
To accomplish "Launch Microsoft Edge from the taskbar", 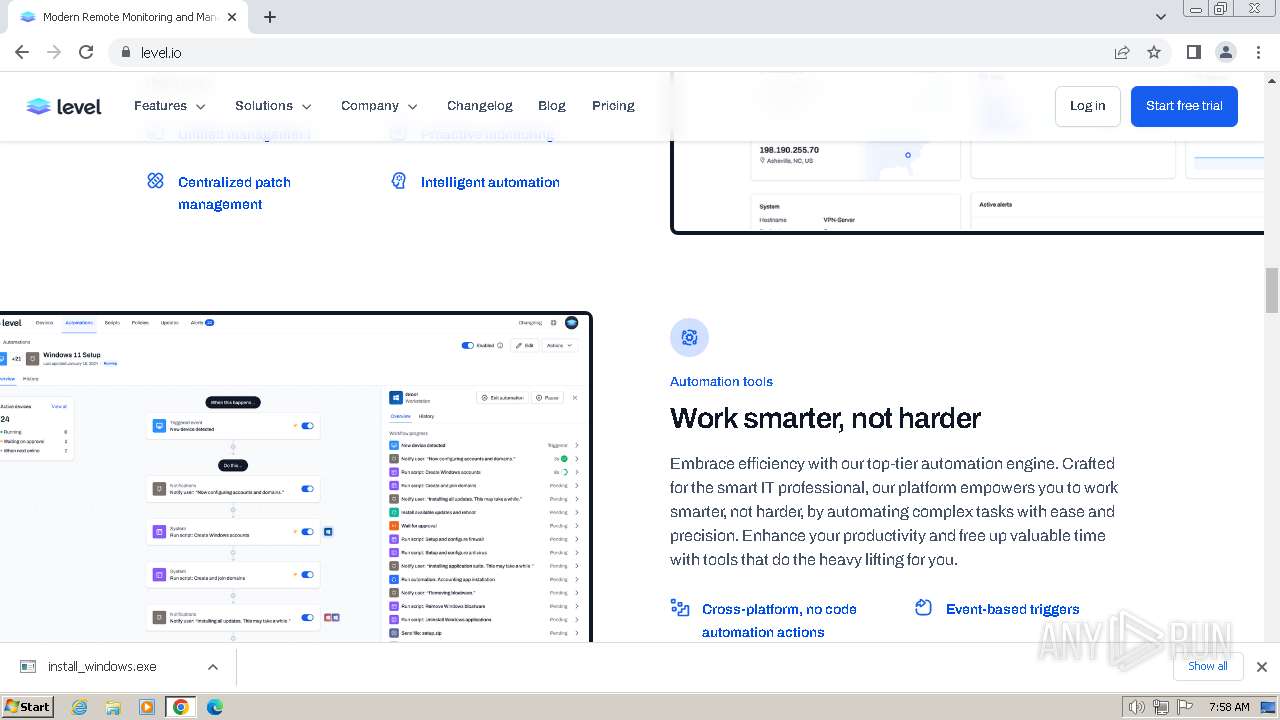I will [x=215, y=707].
